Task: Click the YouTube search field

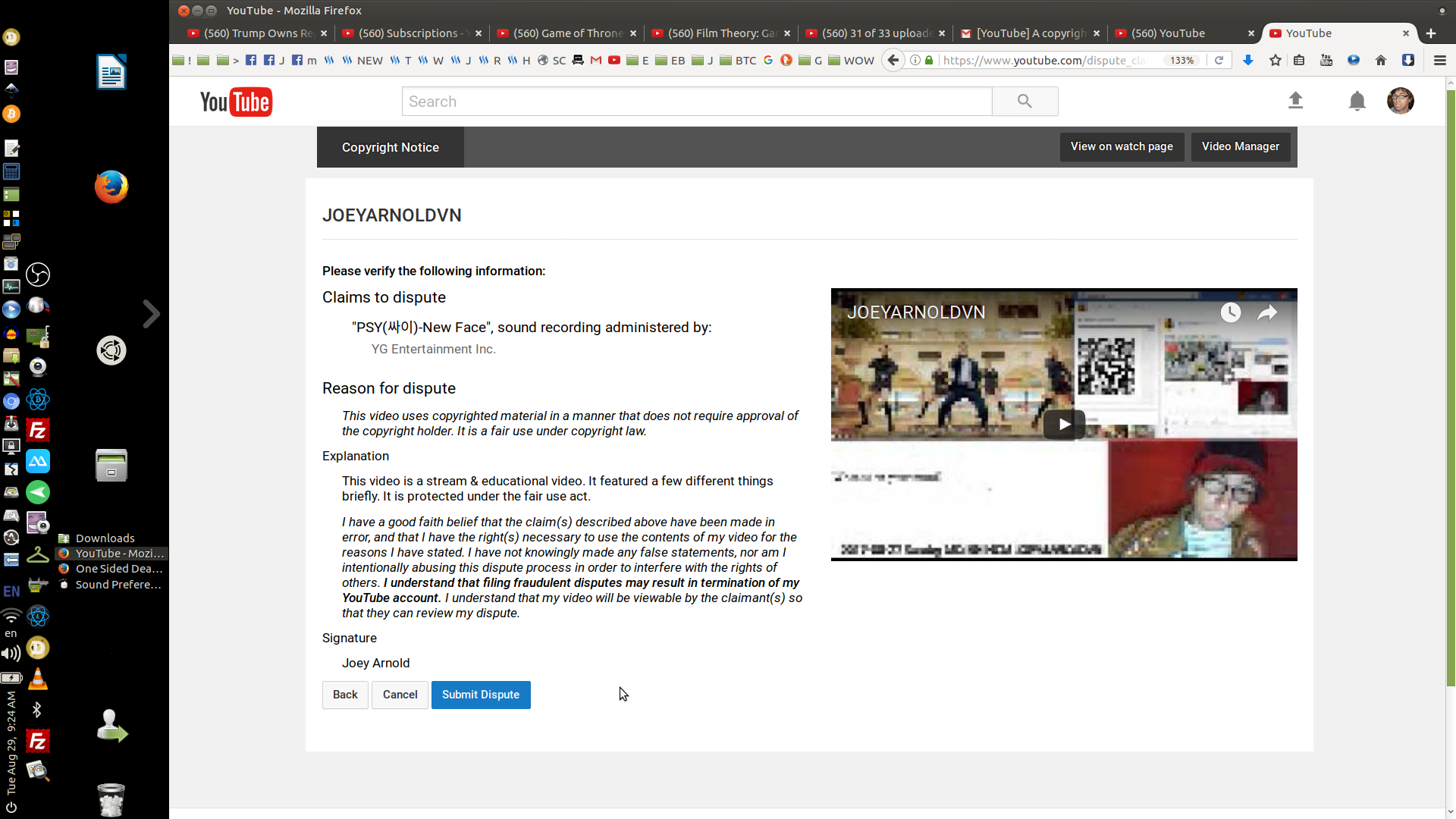Action: coord(697,101)
